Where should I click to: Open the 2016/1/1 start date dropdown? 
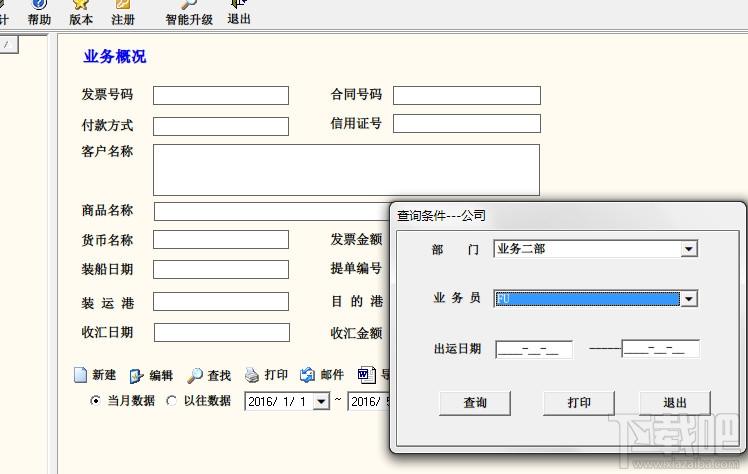321,402
